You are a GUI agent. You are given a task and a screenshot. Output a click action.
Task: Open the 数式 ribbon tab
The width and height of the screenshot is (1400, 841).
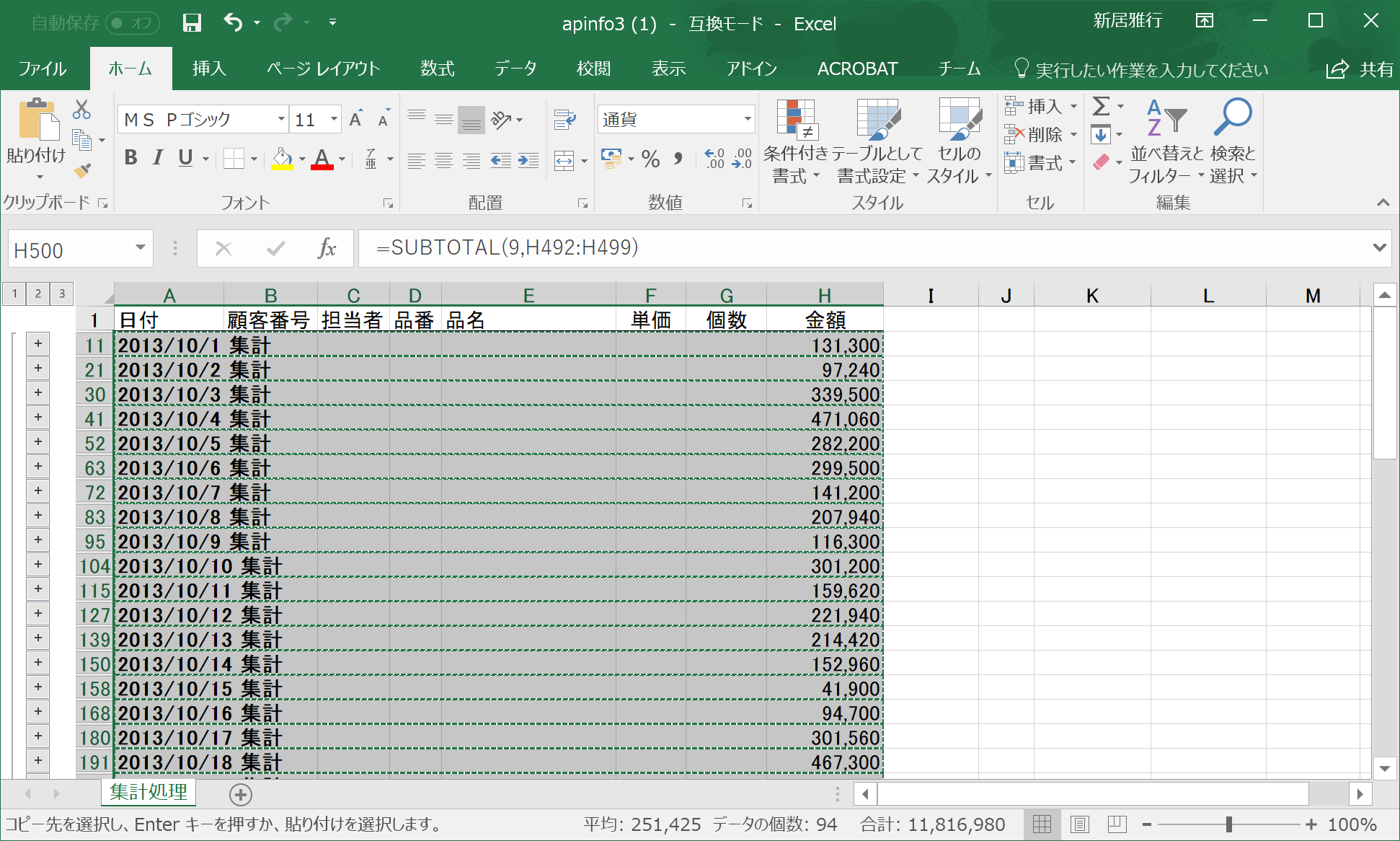437,69
